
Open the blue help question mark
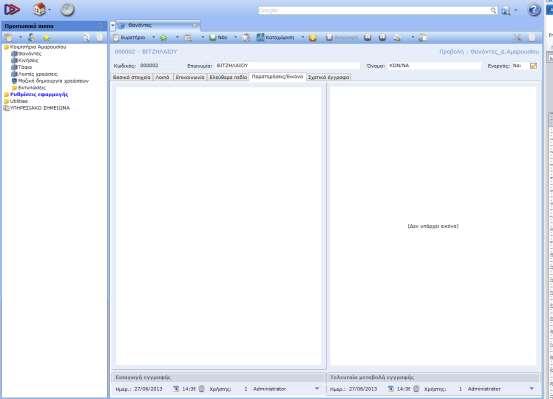coord(534,10)
